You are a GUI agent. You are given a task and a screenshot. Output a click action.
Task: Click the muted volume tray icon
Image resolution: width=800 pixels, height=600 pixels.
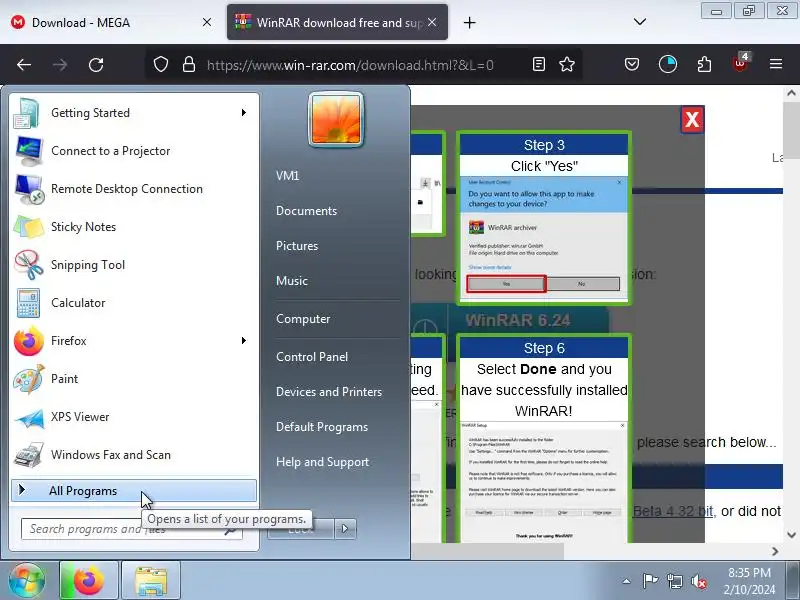pyautogui.click(x=698, y=581)
